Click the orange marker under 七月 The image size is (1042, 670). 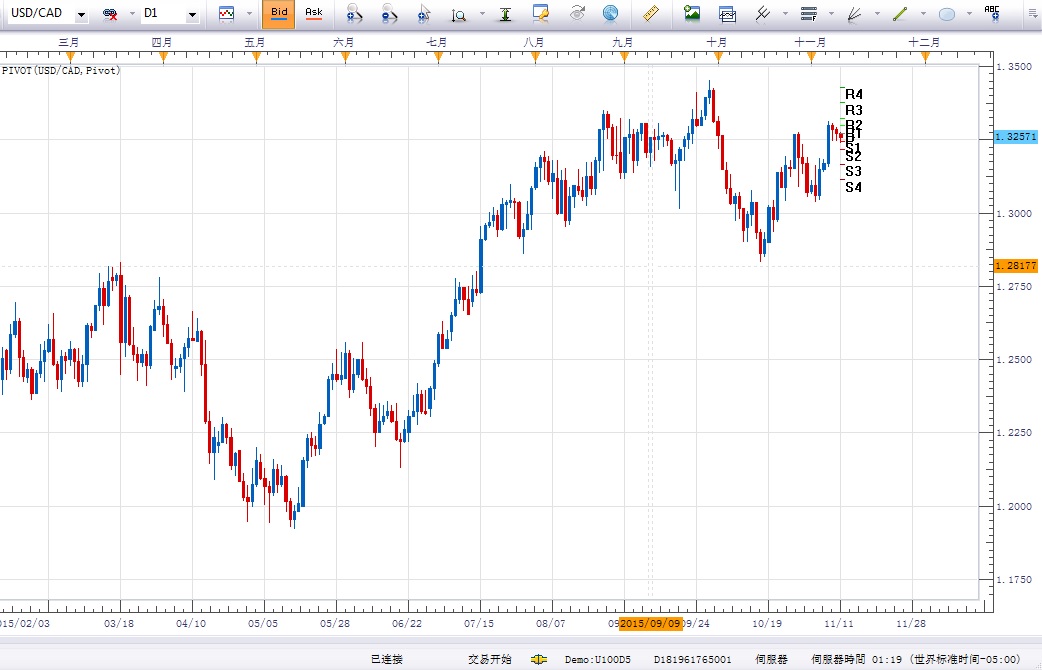coord(438,57)
